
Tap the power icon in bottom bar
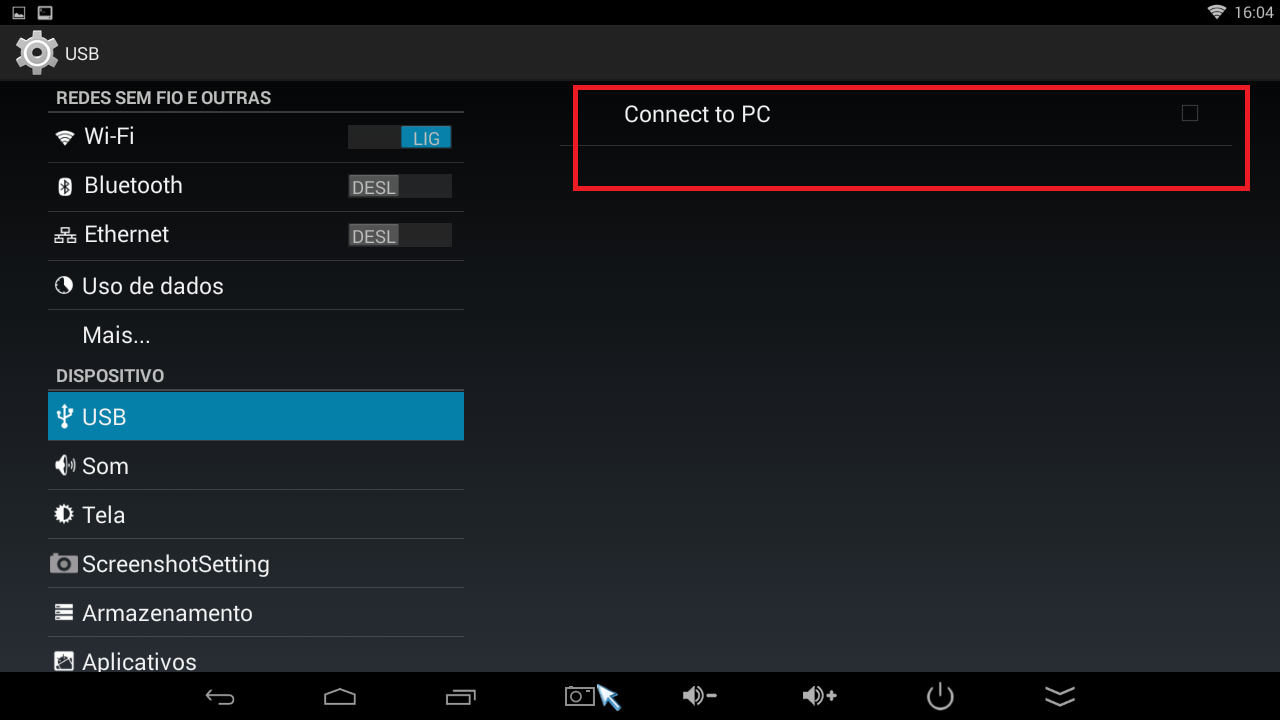coord(940,696)
